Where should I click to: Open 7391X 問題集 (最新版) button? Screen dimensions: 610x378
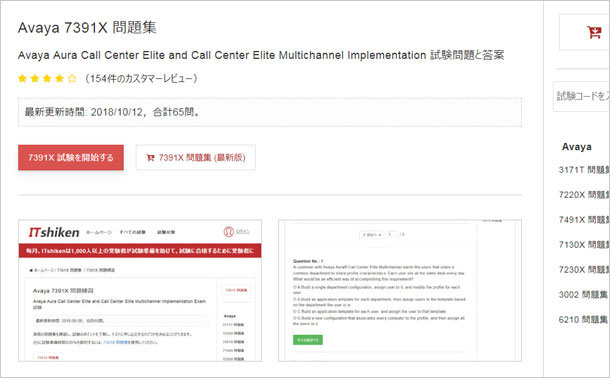tap(196, 158)
